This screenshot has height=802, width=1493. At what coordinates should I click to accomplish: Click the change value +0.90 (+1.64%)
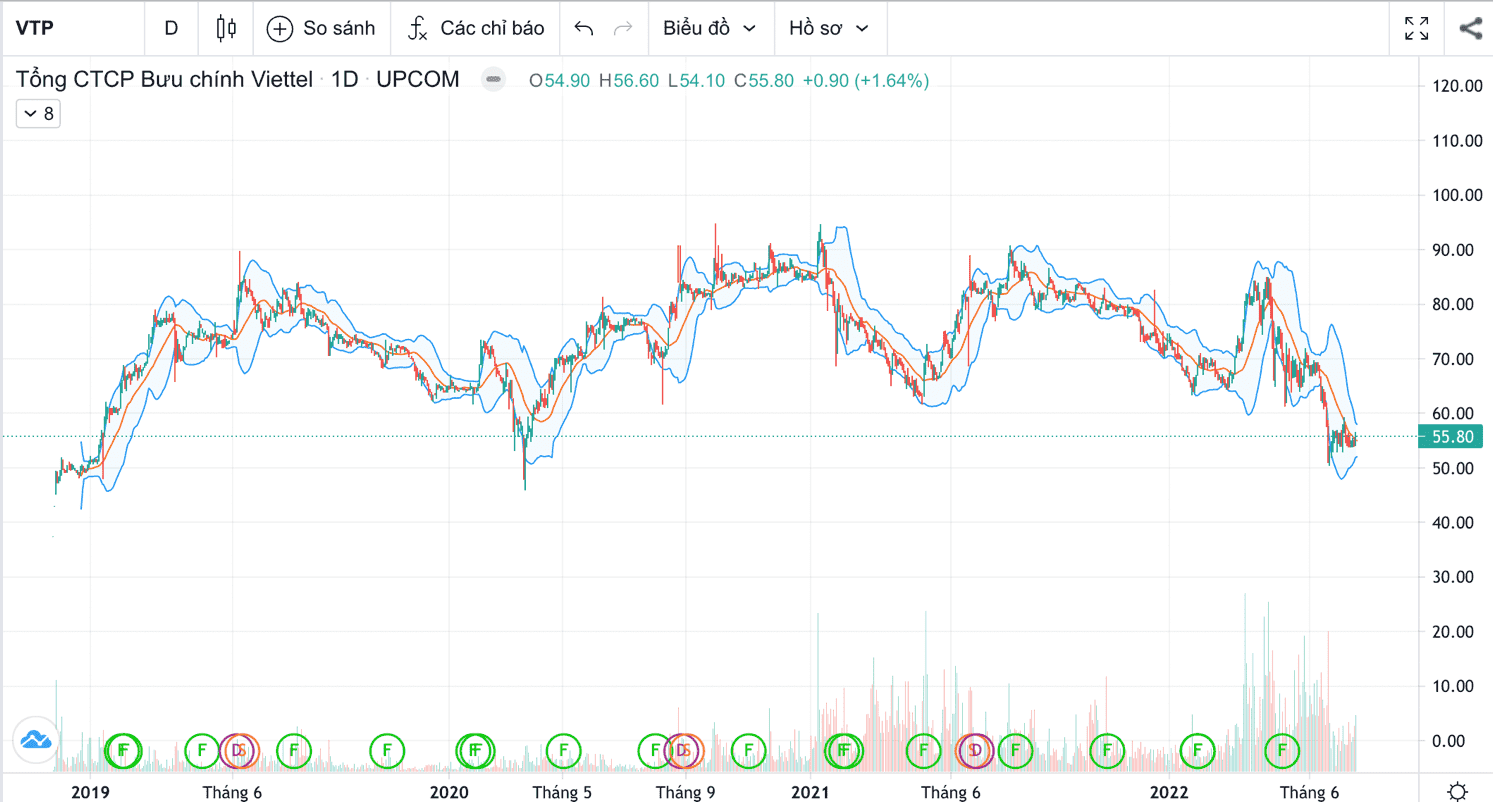tap(866, 81)
